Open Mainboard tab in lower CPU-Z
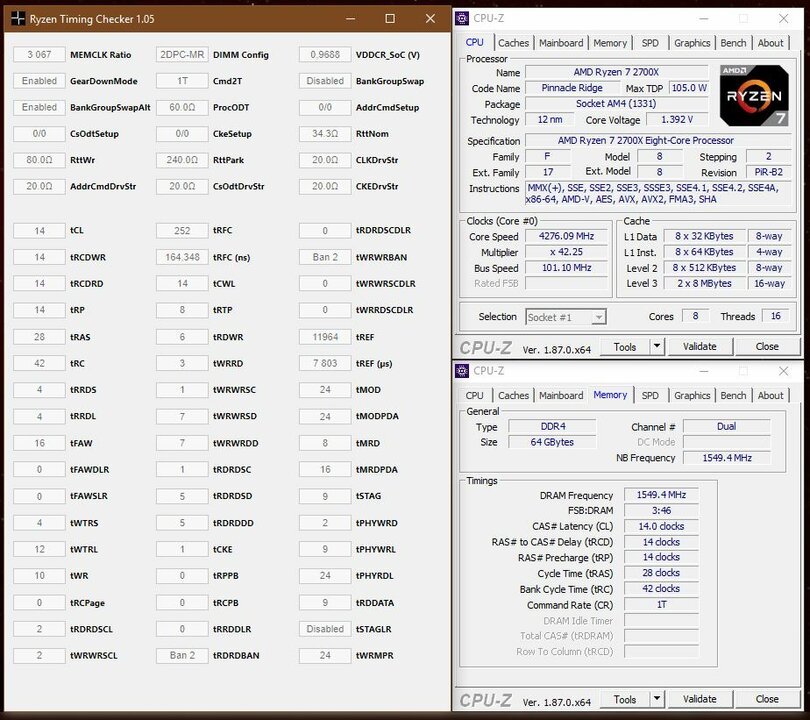 pyautogui.click(x=561, y=396)
